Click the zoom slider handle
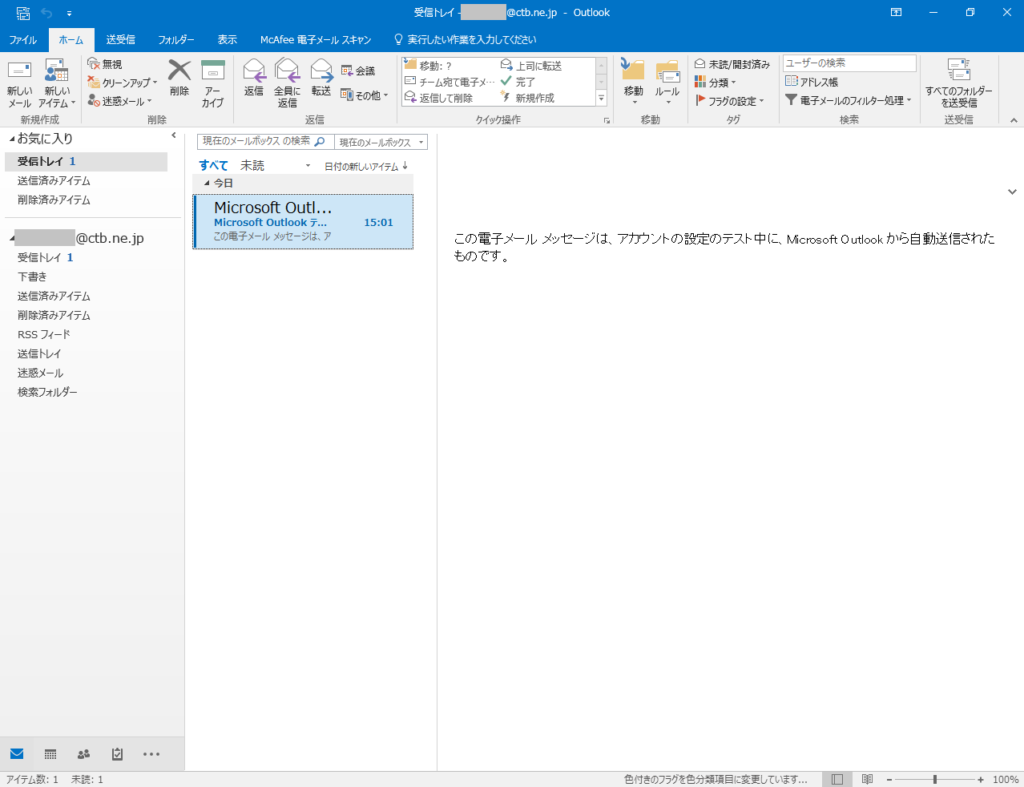Screen dimensions: 1024x787 point(935,779)
